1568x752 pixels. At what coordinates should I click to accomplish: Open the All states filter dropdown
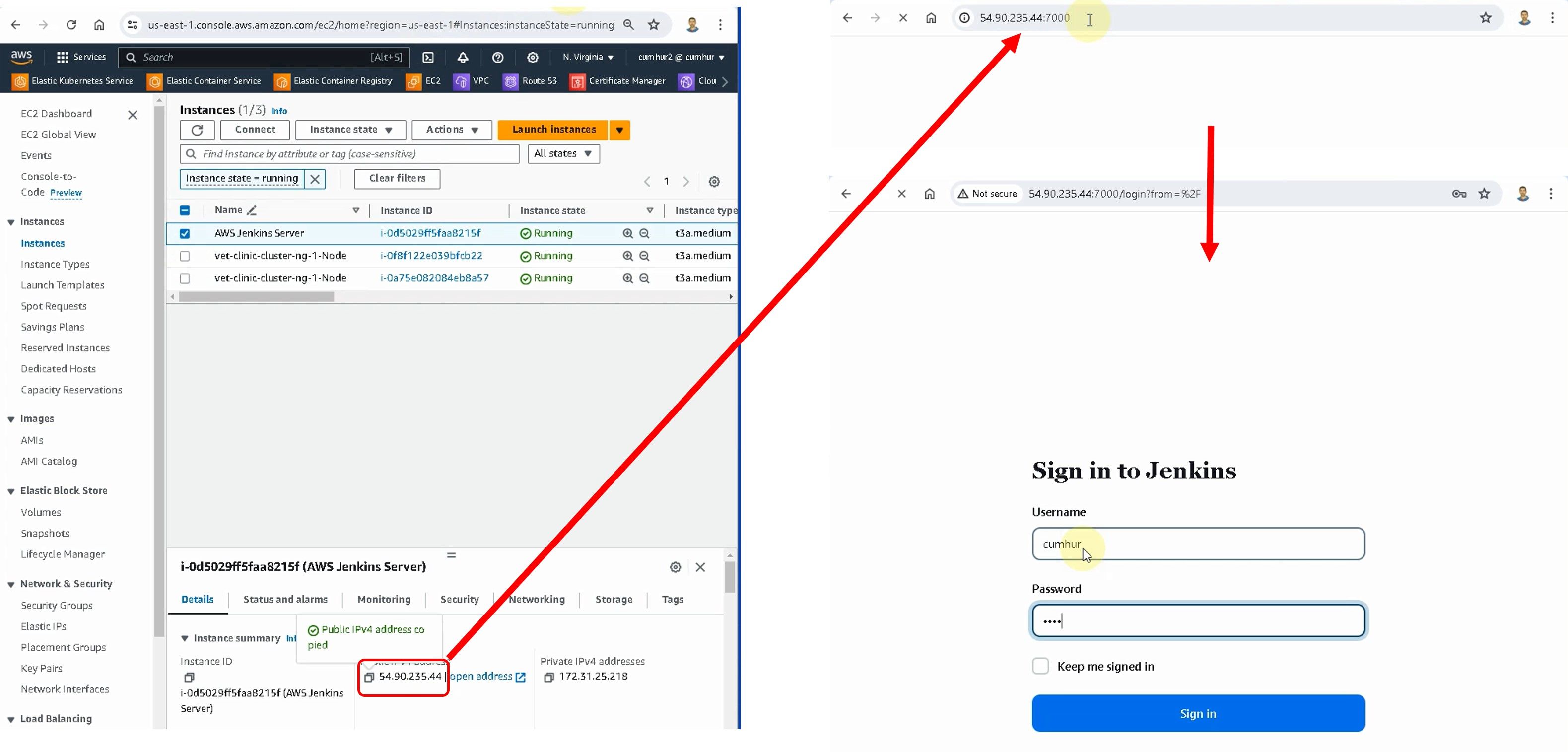pyautogui.click(x=563, y=153)
